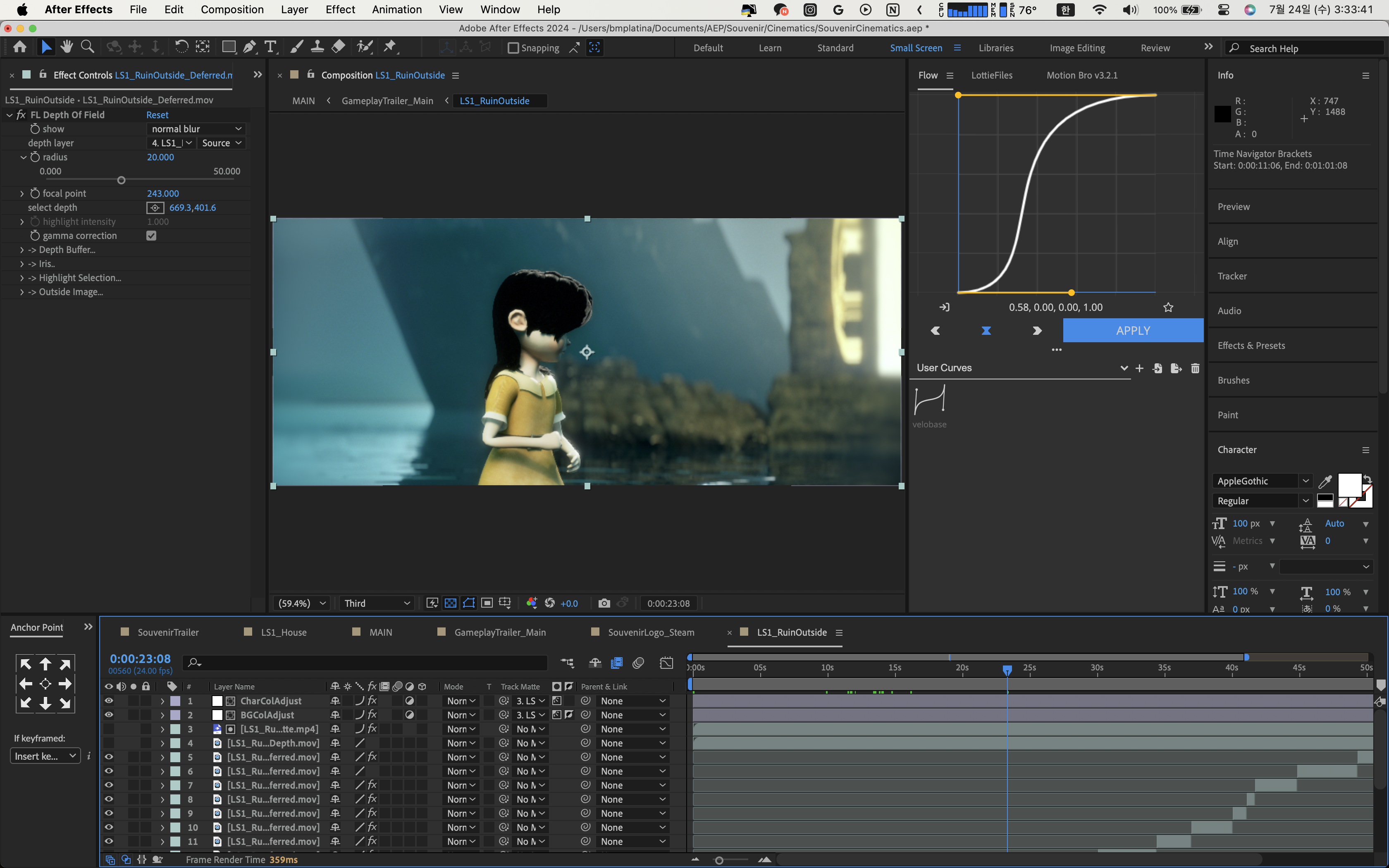
Task: Adjust the radius slider handle
Action: coord(121,180)
